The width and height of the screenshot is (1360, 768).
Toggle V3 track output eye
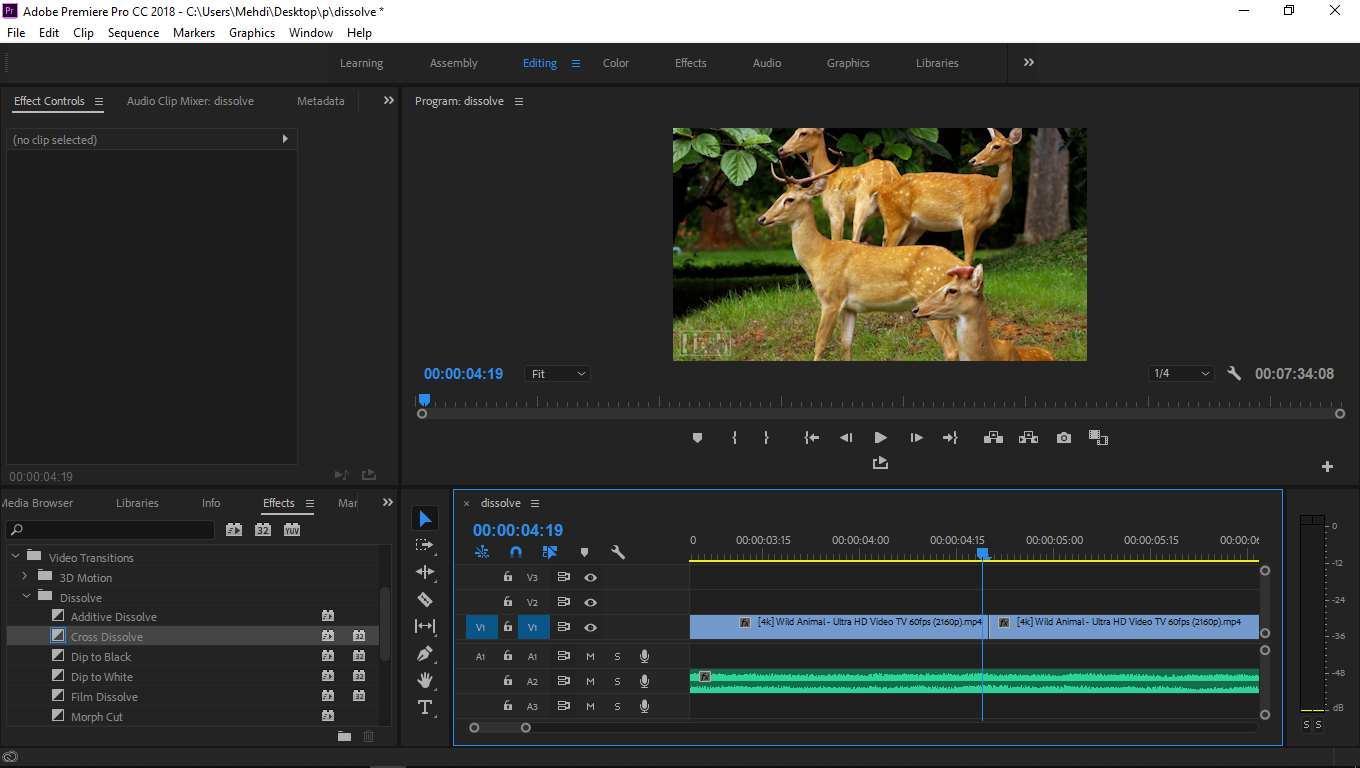pyautogui.click(x=591, y=577)
